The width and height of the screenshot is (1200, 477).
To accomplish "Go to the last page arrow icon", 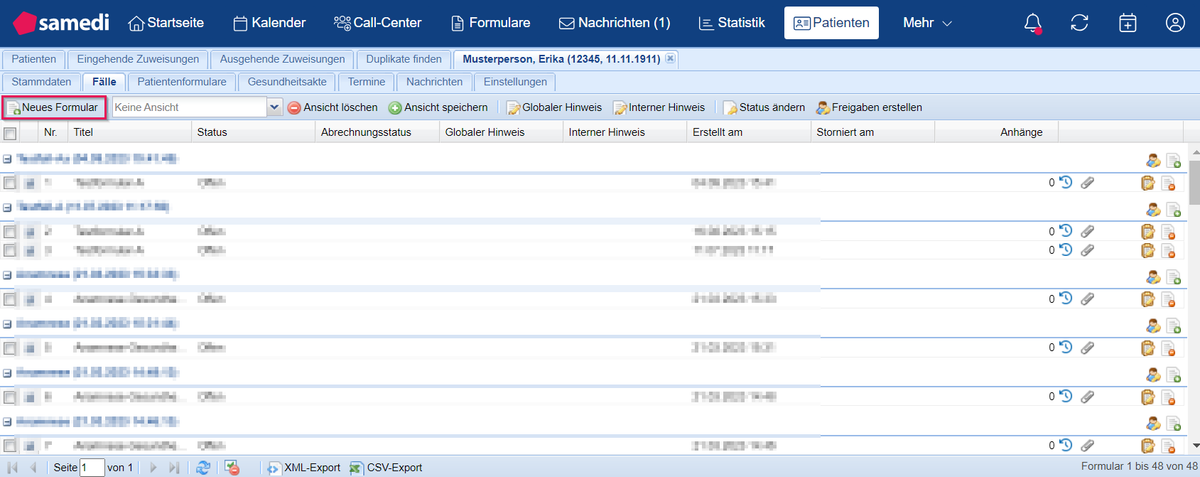I will click(174, 467).
